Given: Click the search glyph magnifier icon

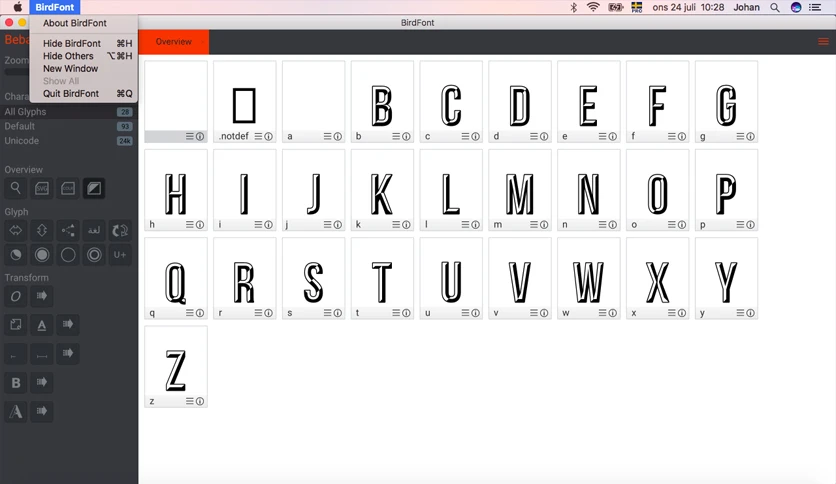Looking at the screenshot, I should coord(15,188).
